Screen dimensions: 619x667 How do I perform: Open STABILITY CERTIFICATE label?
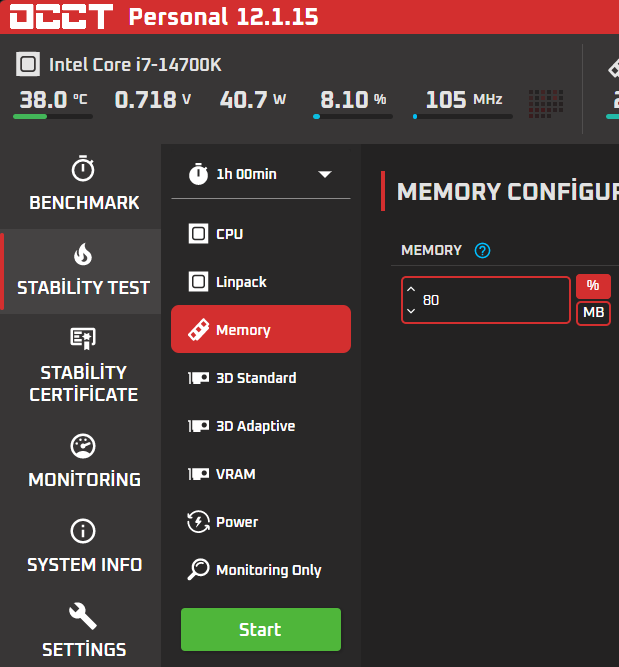(x=83, y=384)
